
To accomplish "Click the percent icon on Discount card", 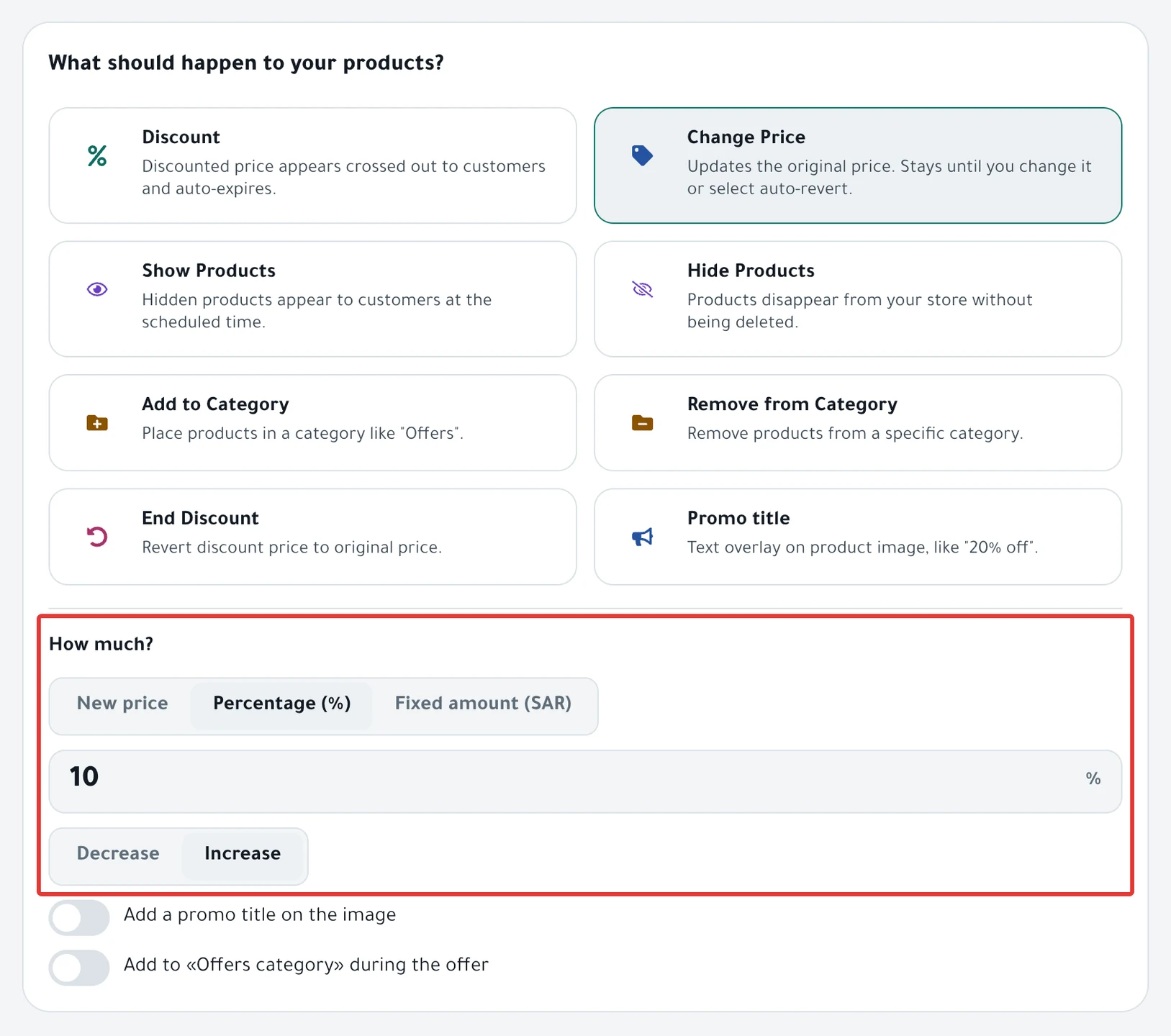I will coord(97,155).
